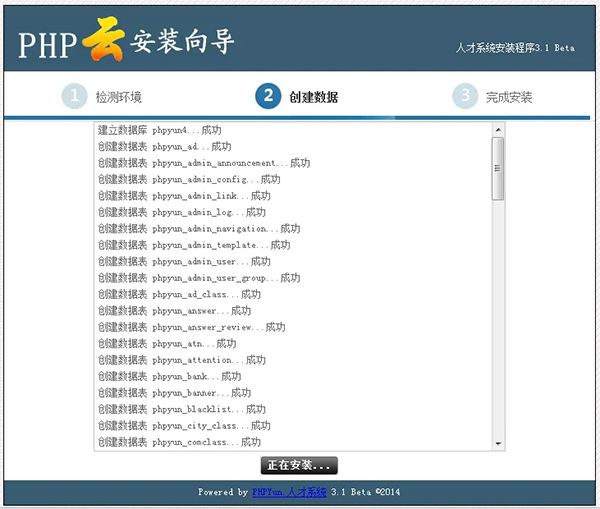The width and height of the screenshot is (600, 509).
Task: Click the 正在安装... button
Action: tap(299, 465)
